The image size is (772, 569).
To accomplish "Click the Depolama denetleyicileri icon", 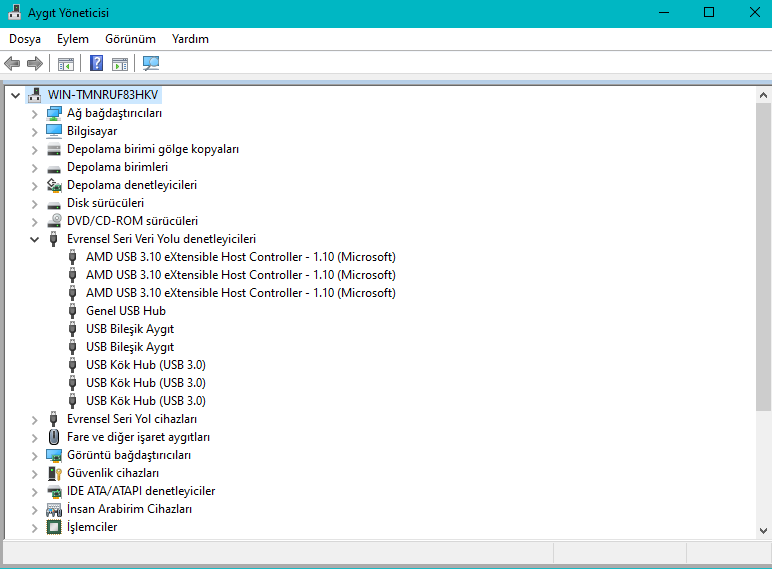I will point(54,185).
